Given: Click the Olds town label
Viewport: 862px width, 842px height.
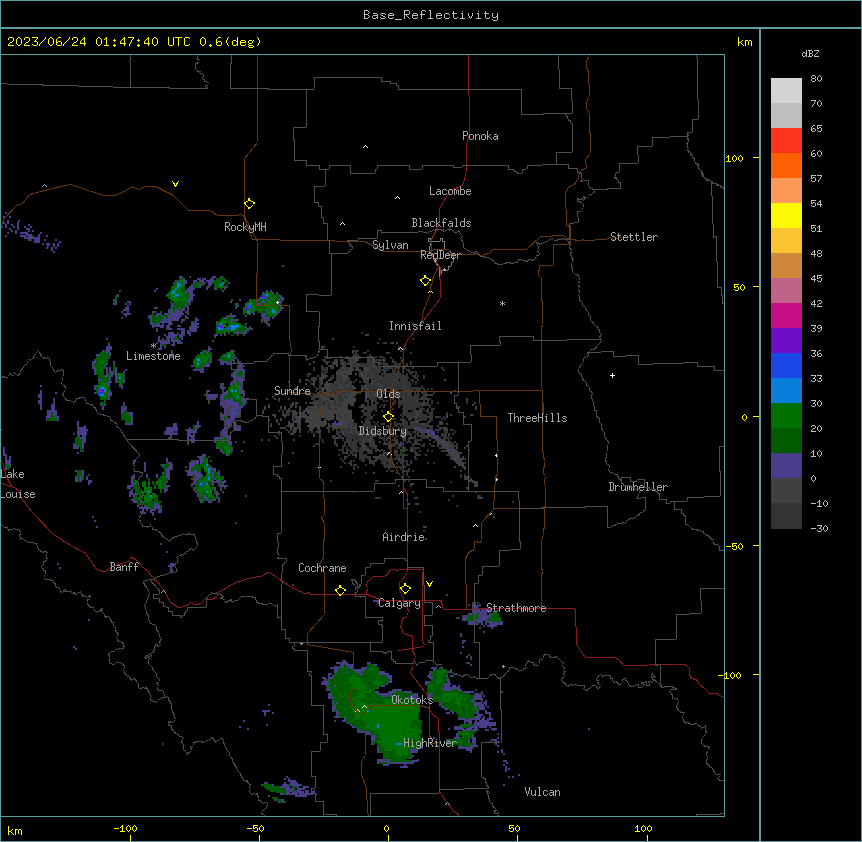Looking at the screenshot, I should coord(388,394).
